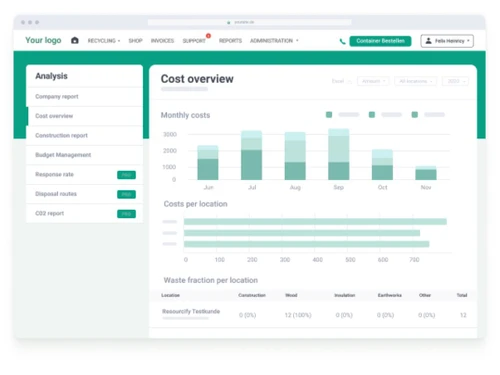Click the Container Bestellen button
This screenshot has width=500, height=375.
click(380, 41)
